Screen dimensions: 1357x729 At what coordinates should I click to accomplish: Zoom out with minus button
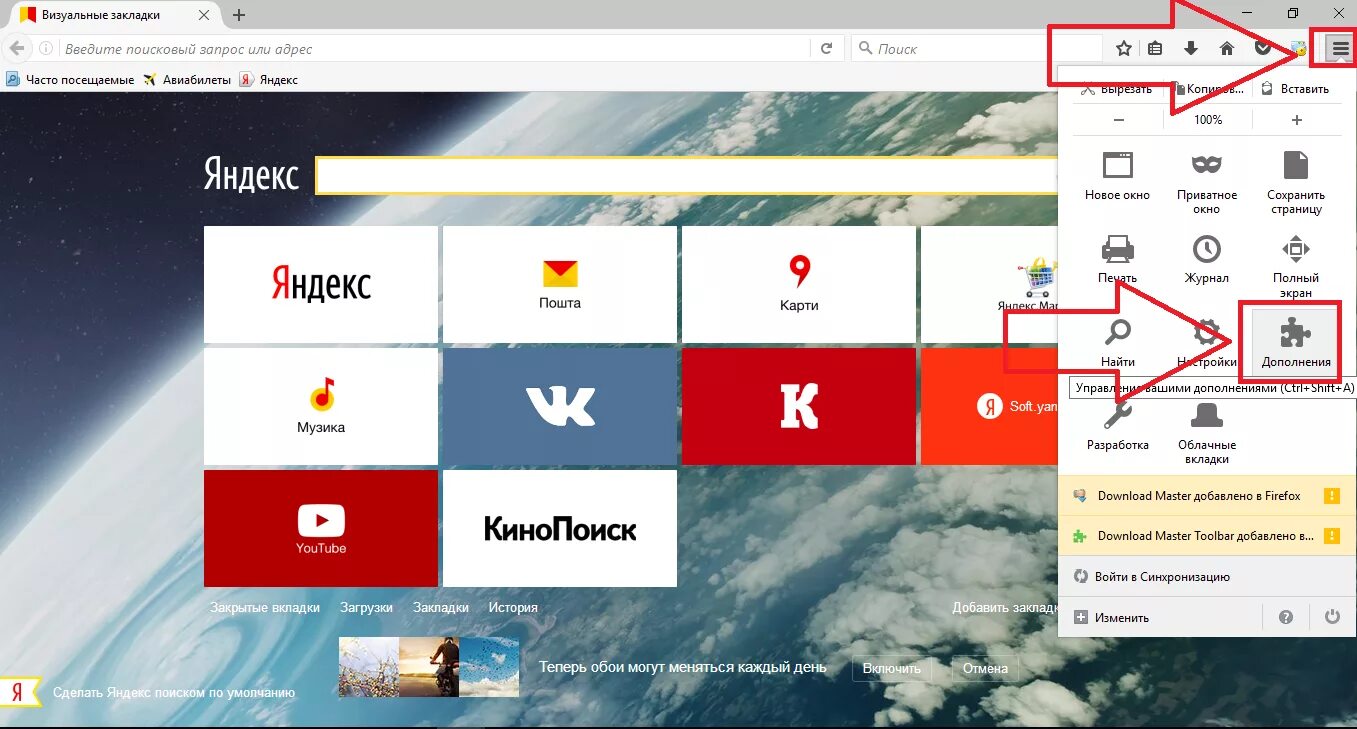click(1118, 120)
